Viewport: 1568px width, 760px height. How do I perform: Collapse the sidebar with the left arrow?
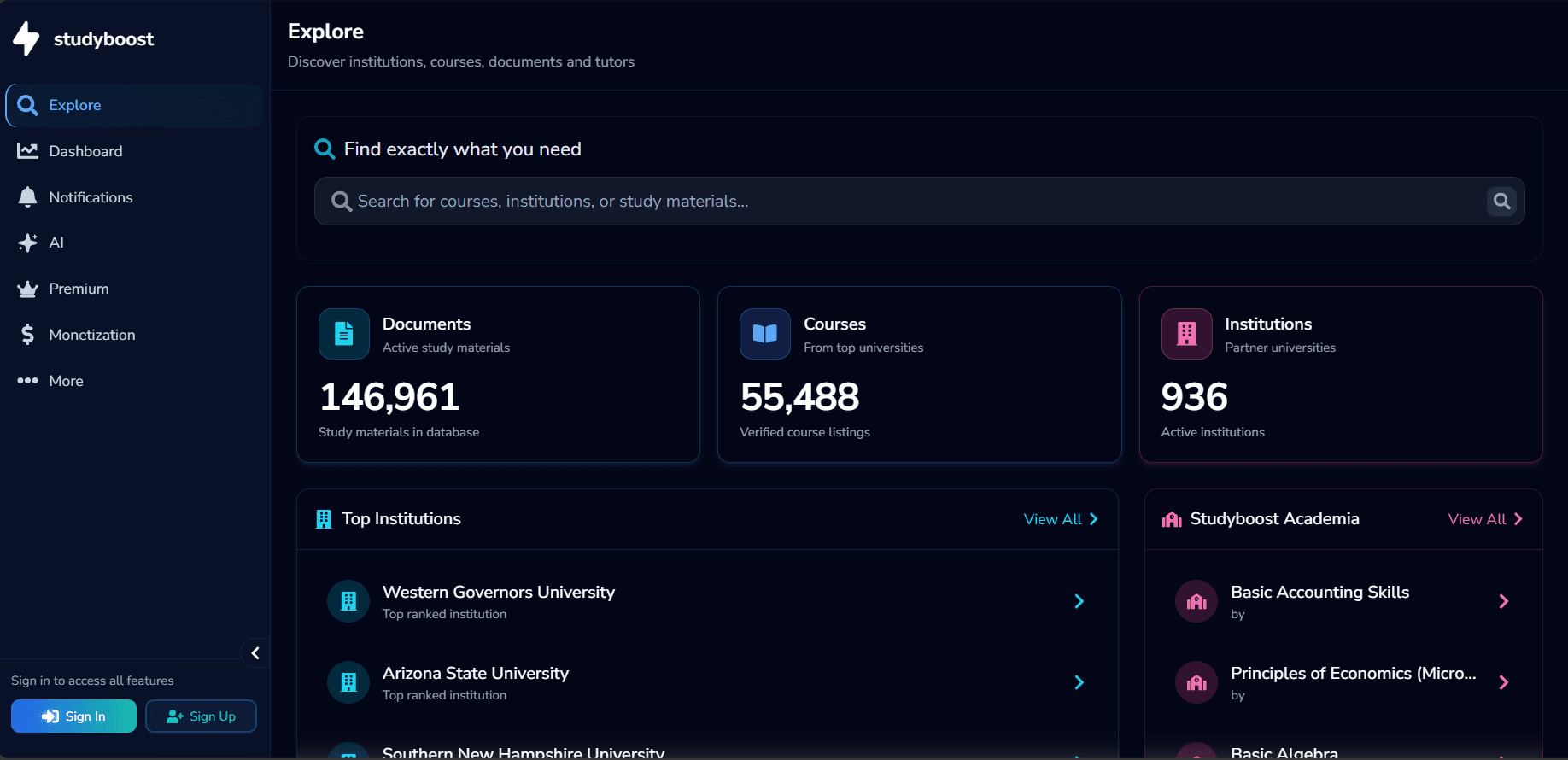point(255,653)
